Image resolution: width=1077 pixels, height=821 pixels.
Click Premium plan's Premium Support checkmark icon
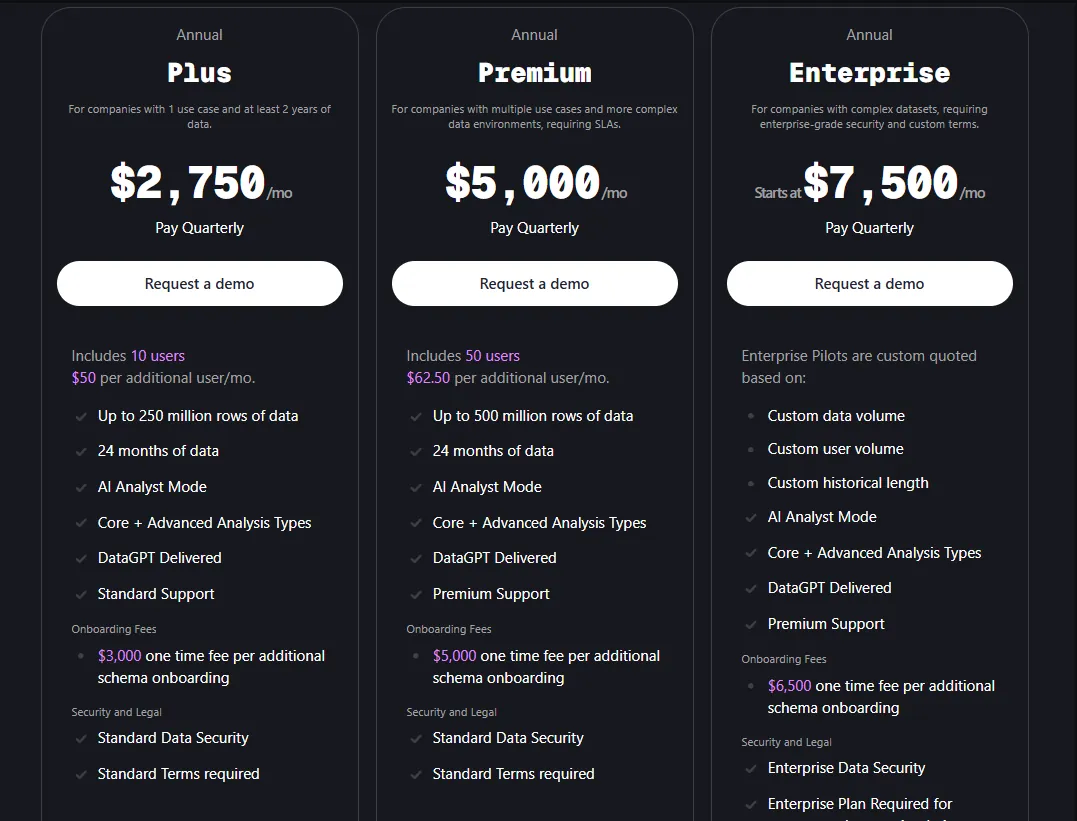click(416, 594)
